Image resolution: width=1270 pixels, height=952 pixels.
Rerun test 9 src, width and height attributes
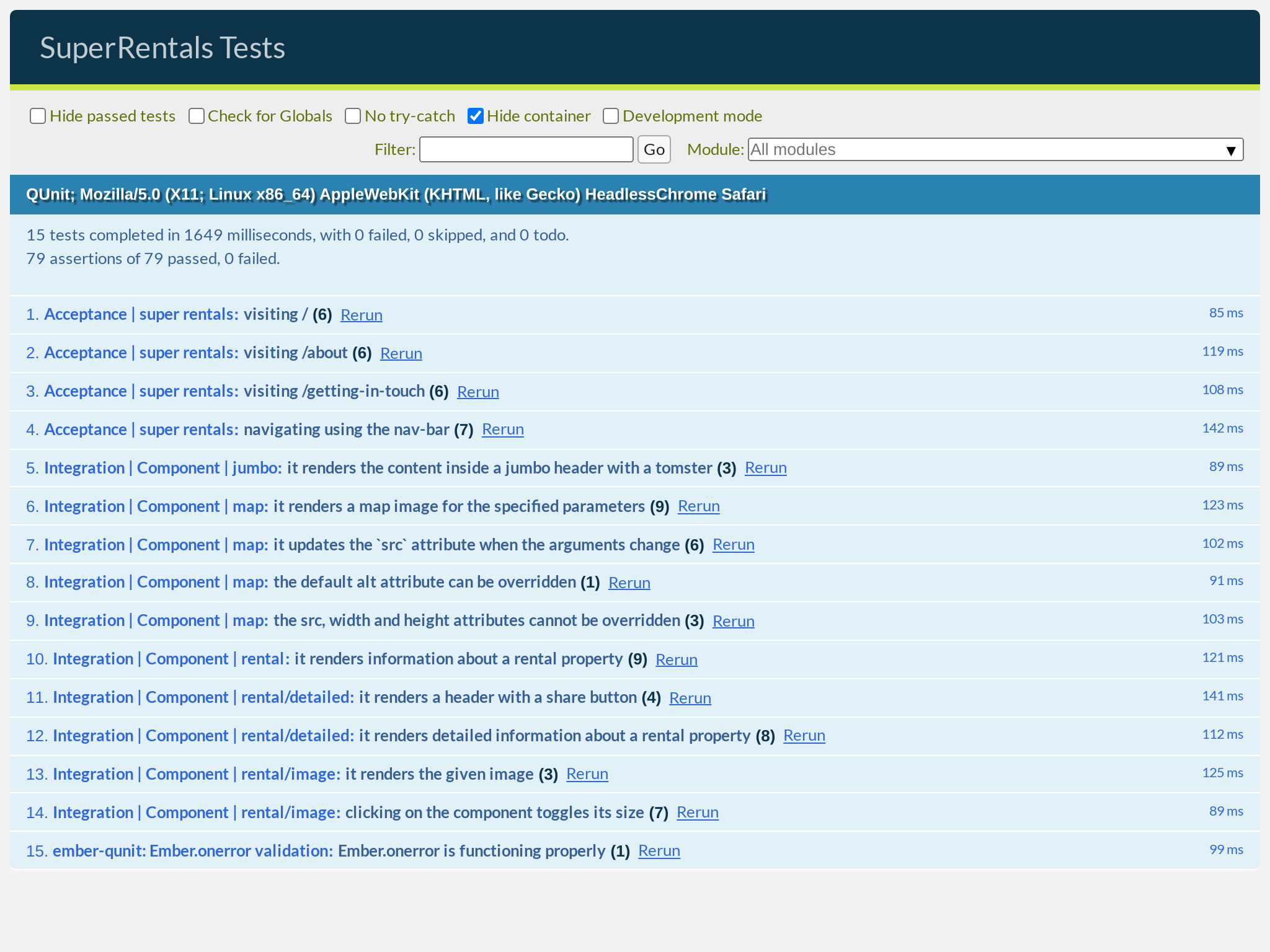coord(734,621)
